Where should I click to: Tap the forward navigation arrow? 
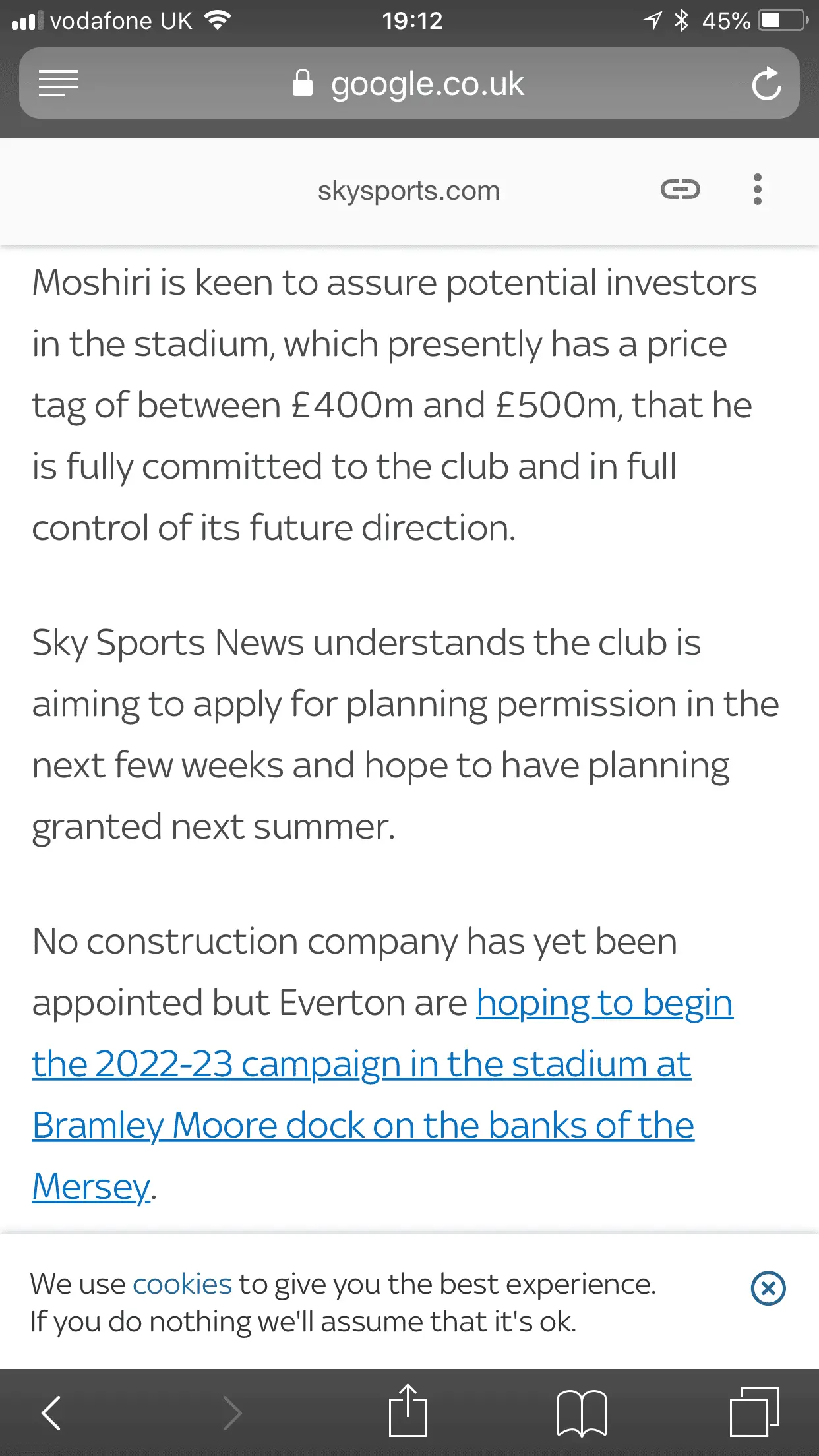pos(232,1413)
